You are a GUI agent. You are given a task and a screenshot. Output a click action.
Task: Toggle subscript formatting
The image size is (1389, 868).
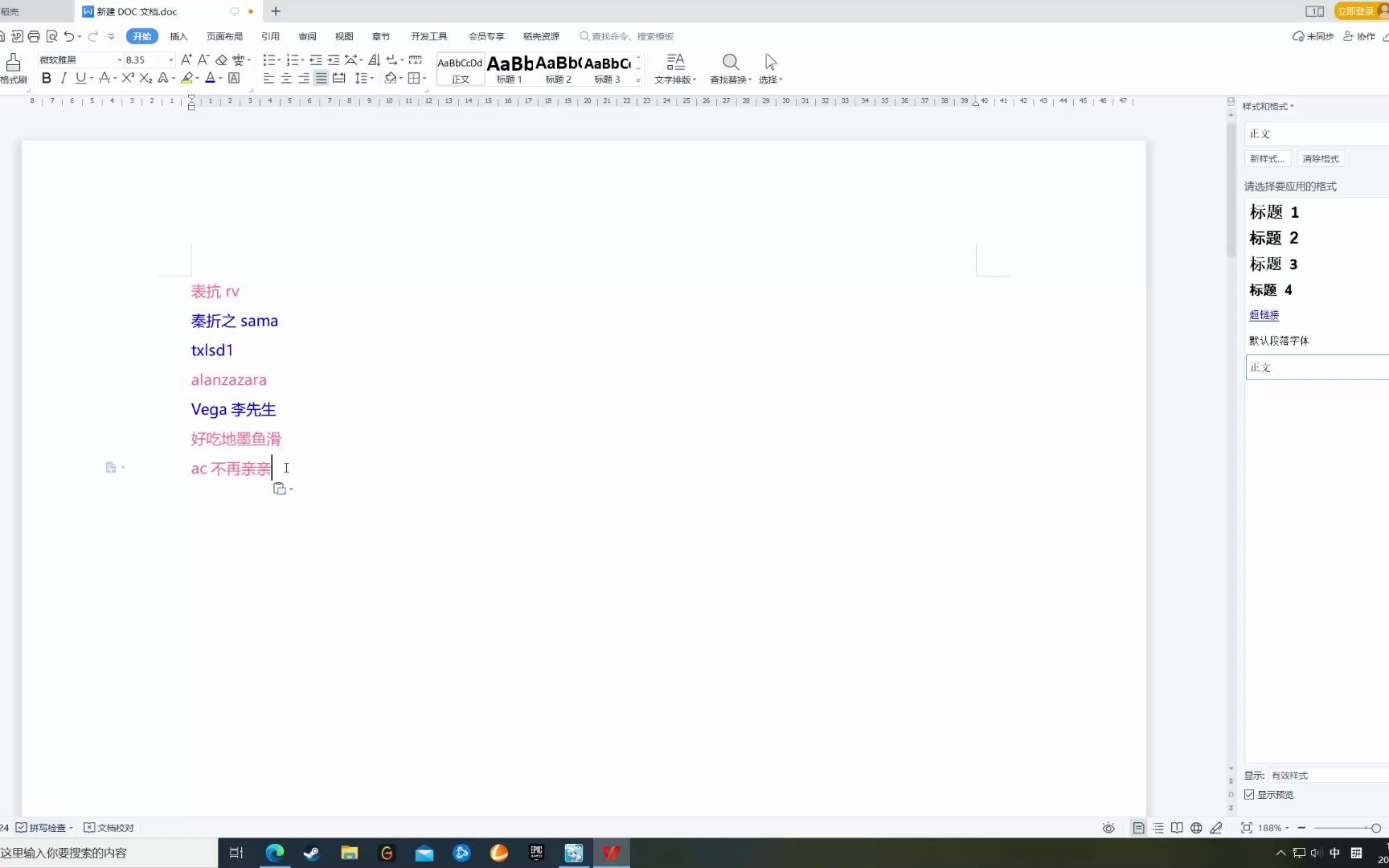coord(145,78)
